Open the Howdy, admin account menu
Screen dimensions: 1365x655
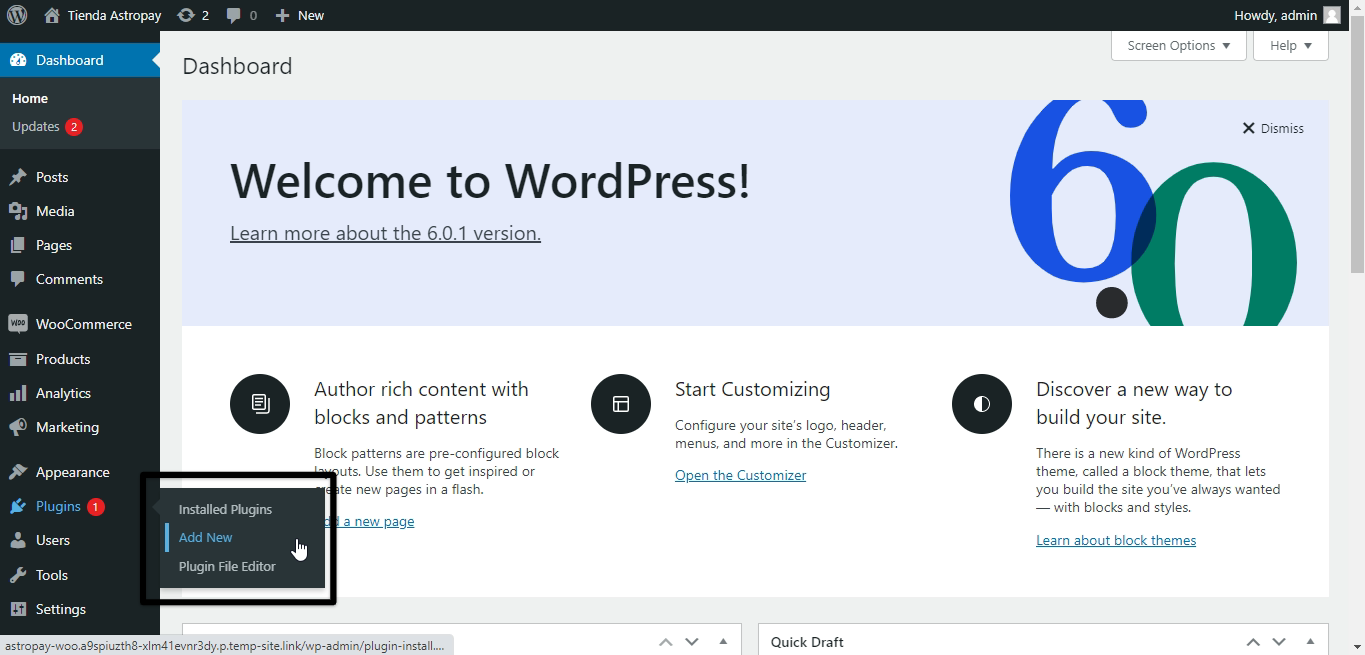1287,15
